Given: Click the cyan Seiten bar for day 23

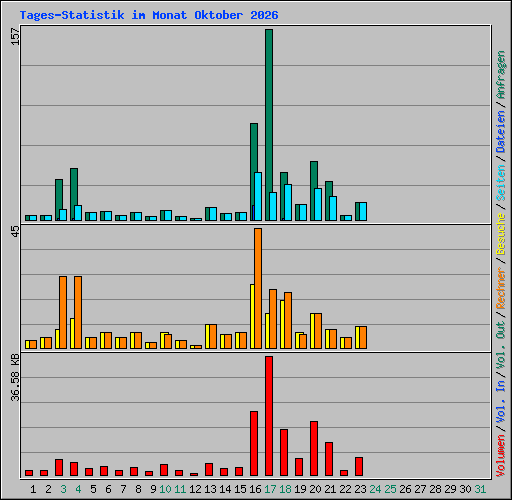Looking at the screenshot, I should (x=363, y=211).
